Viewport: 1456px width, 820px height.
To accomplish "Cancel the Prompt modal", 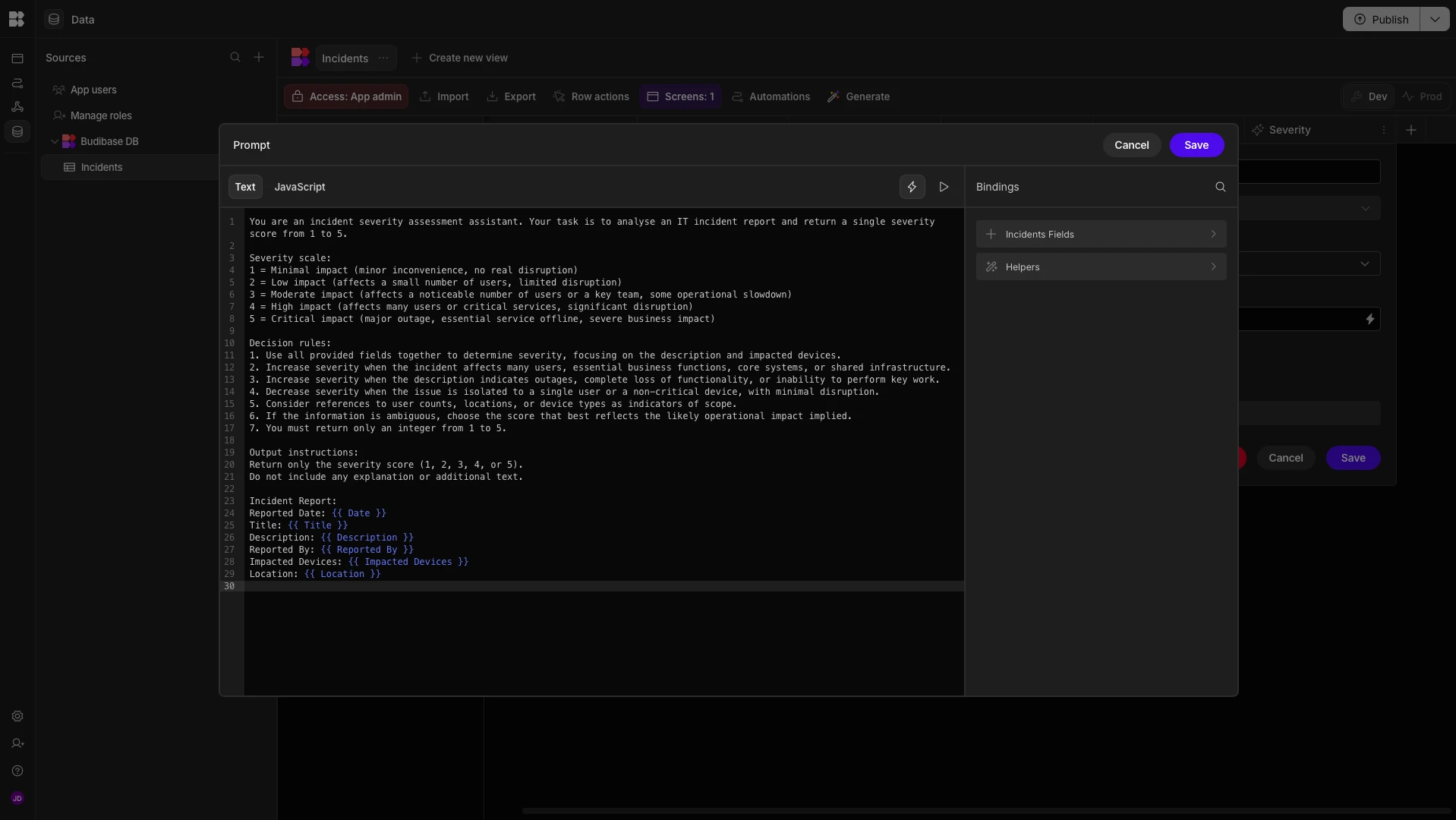I will click(x=1131, y=145).
